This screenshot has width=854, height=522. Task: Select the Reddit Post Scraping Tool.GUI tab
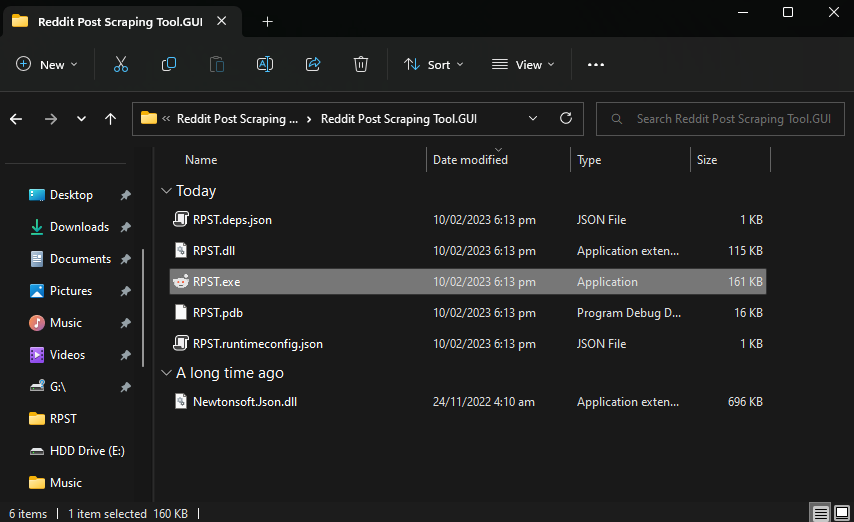[120, 22]
